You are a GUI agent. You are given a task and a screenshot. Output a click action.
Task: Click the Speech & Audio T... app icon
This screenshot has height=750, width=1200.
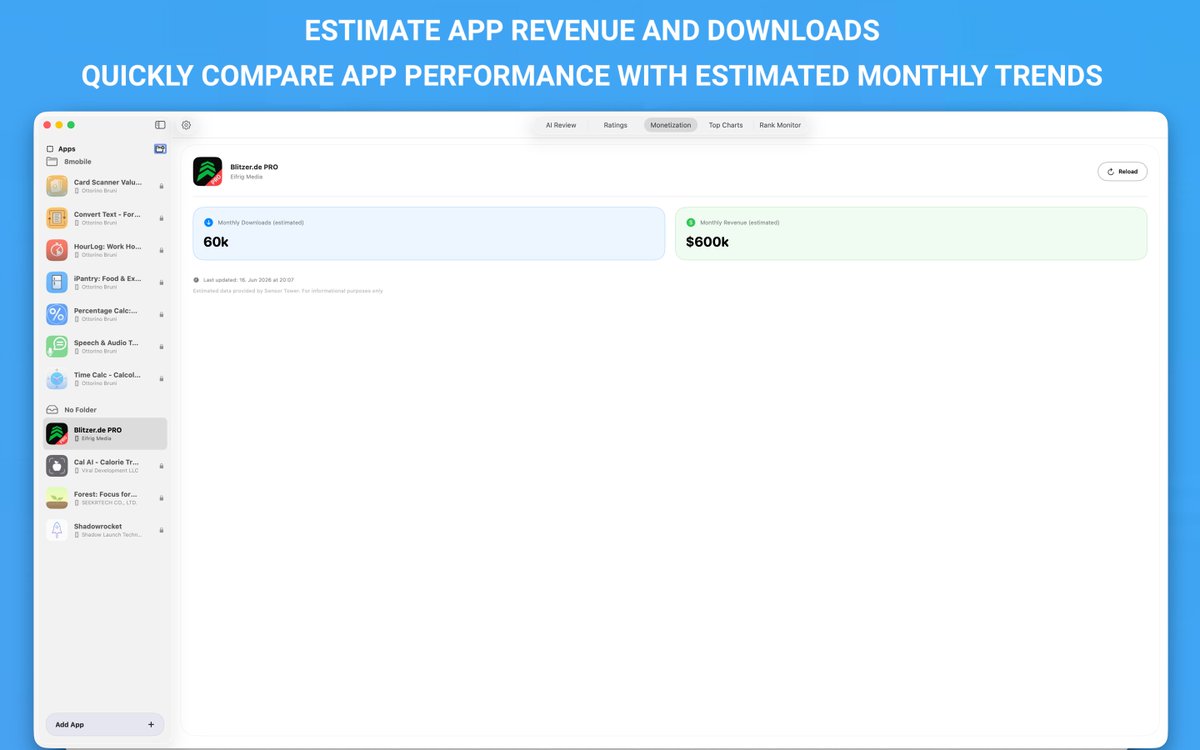57,346
